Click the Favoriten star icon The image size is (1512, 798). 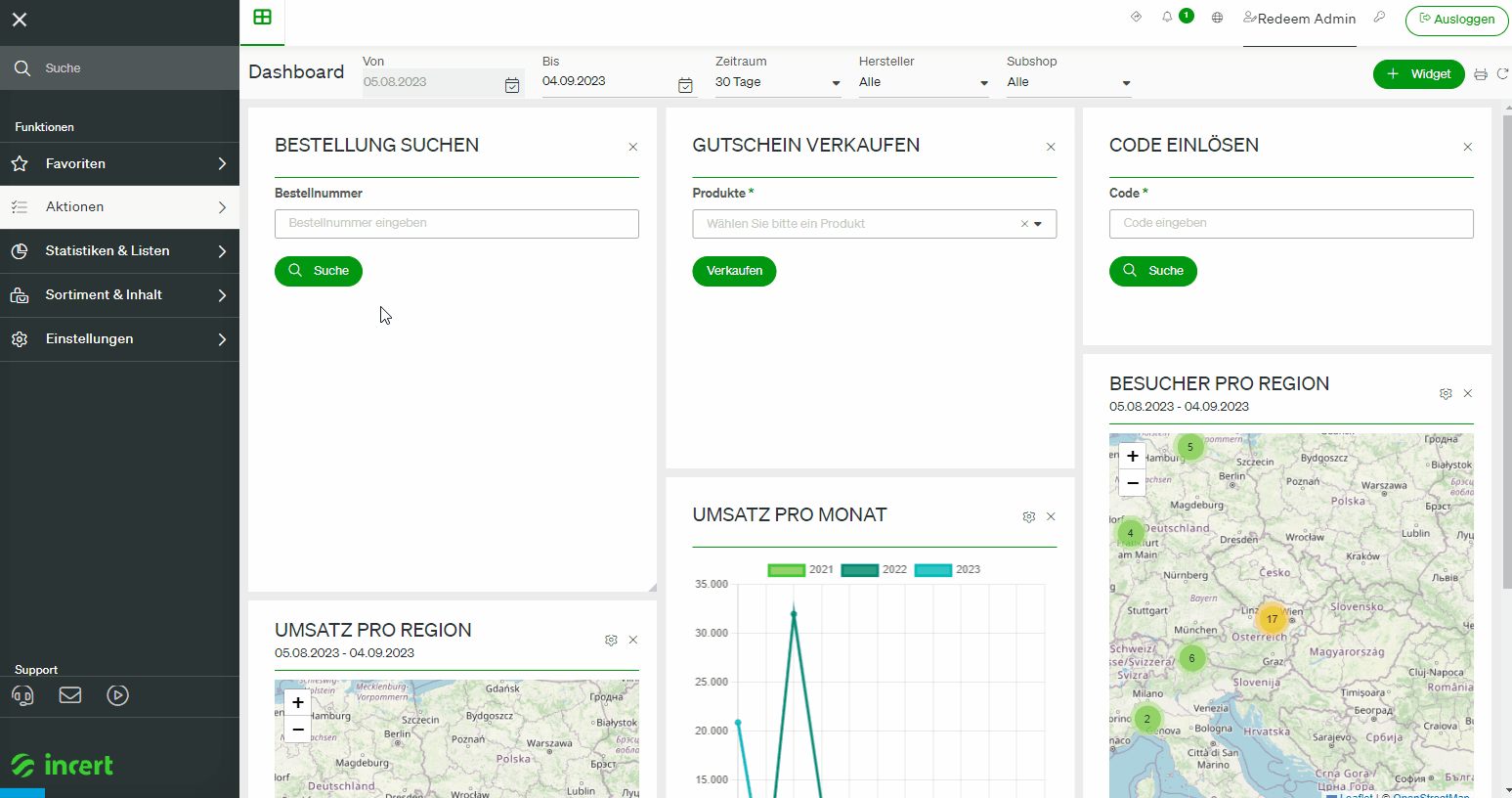click(x=20, y=164)
